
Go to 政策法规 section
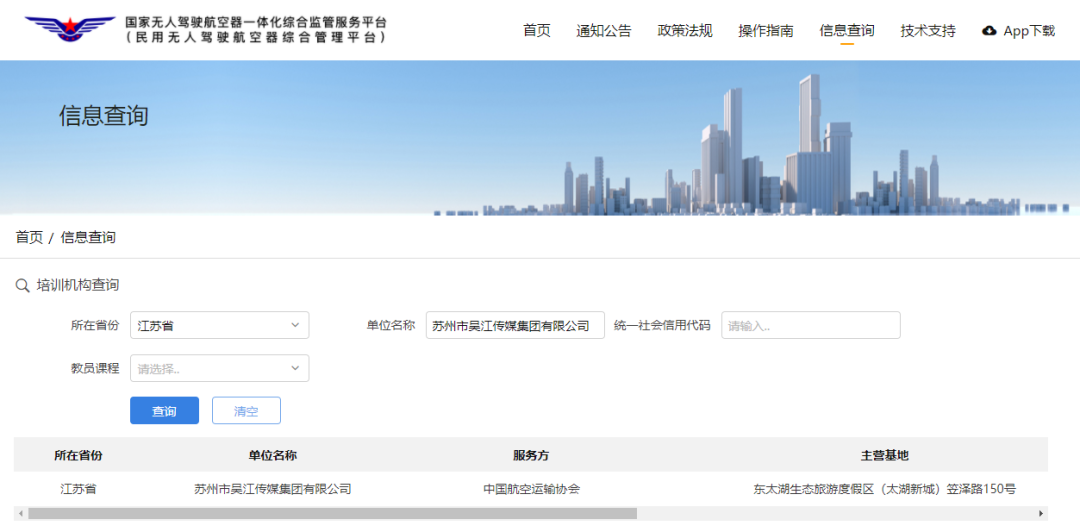pyautogui.click(x=685, y=31)
